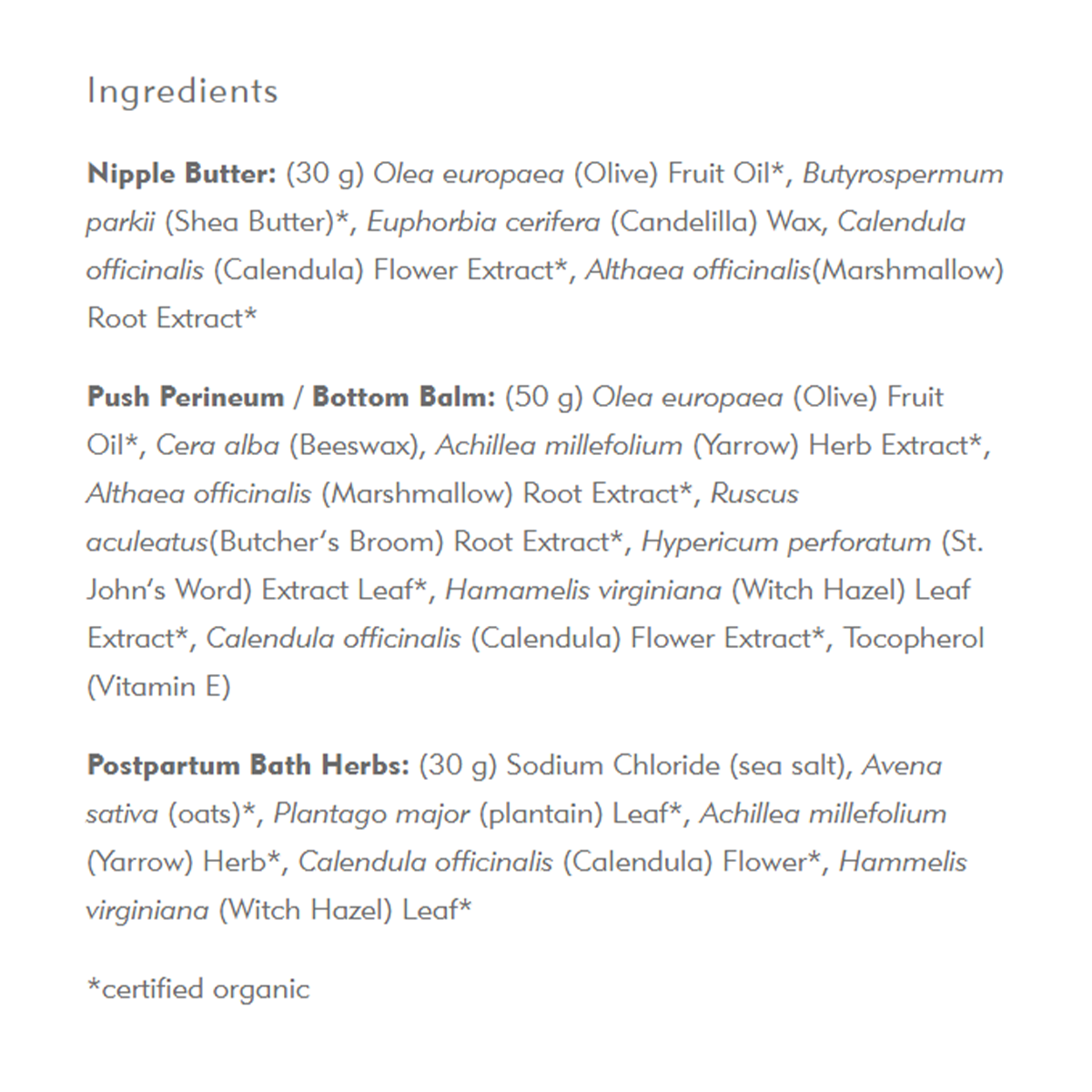Click the bold 'Bottom Balm:' label

404,398
